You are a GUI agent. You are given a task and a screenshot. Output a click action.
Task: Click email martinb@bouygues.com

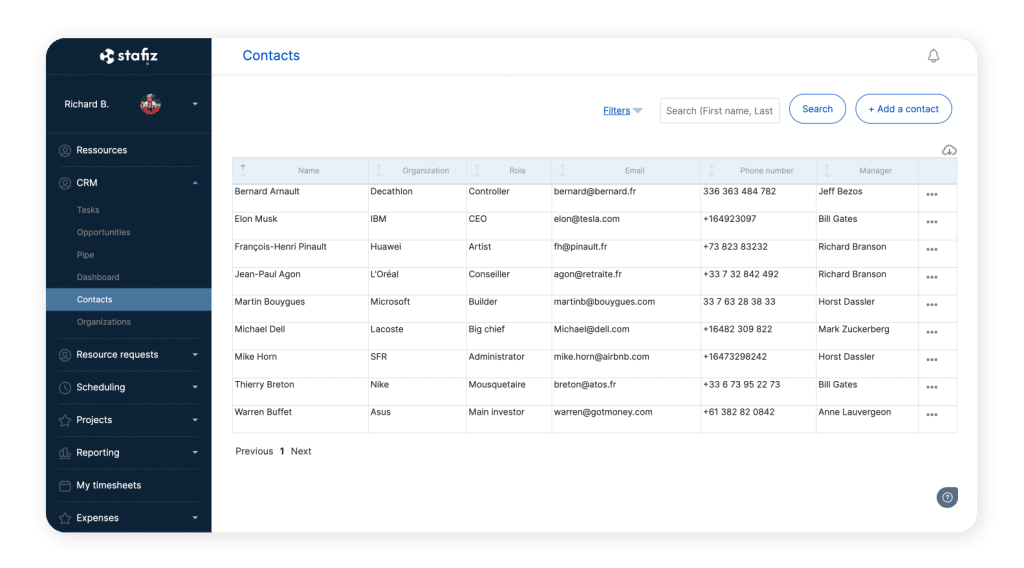pos(604,302)
